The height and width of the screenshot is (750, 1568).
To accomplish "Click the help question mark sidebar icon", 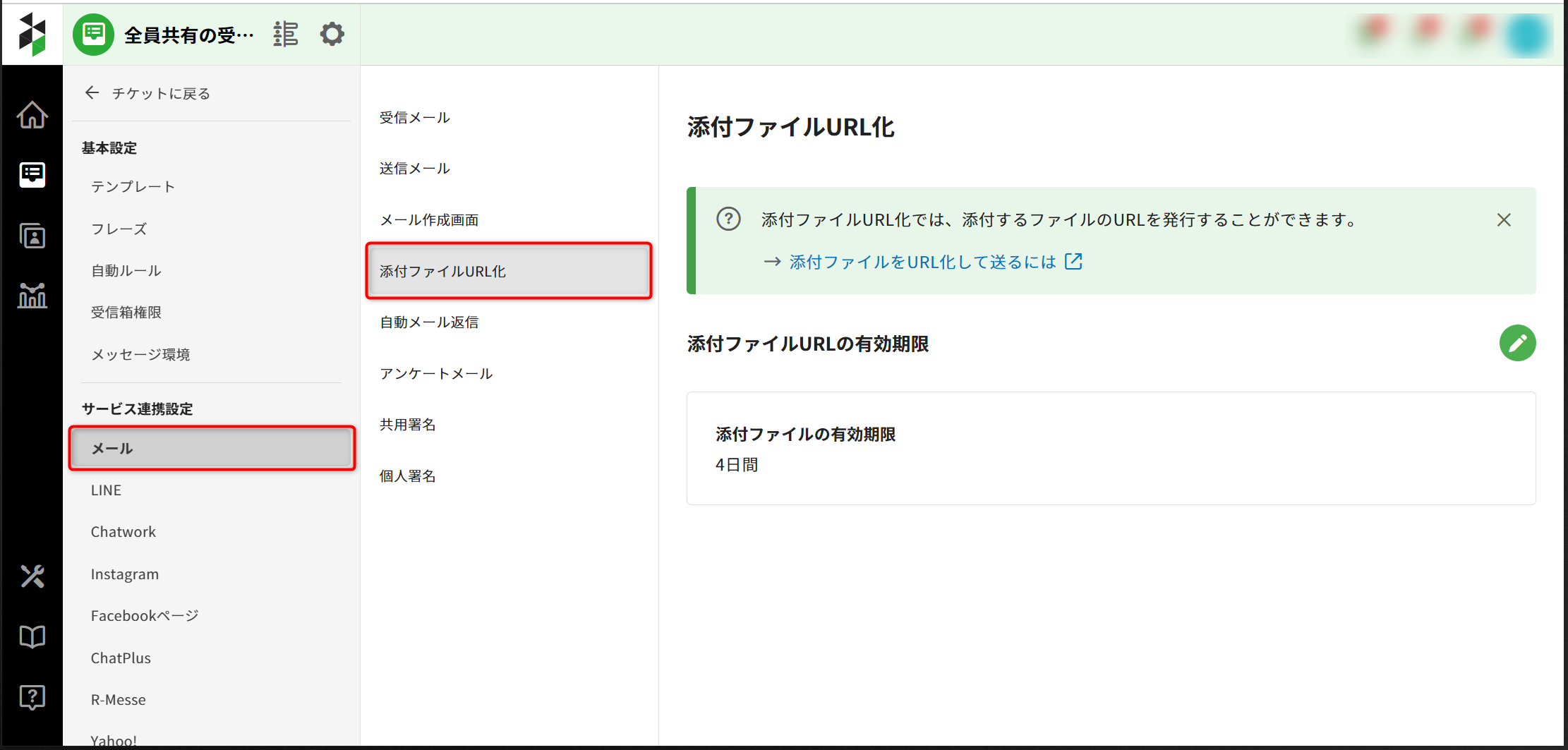I will point(32,697).
